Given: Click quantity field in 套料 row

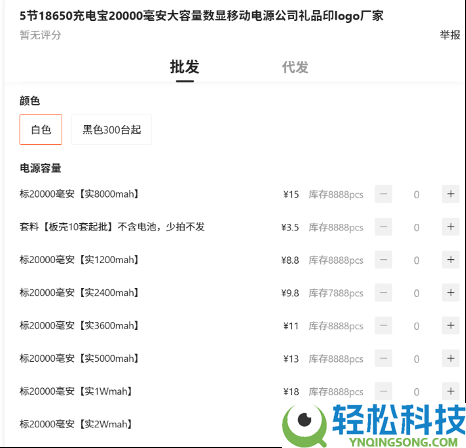Looking at the screenshot, I should tap(417, 227).
